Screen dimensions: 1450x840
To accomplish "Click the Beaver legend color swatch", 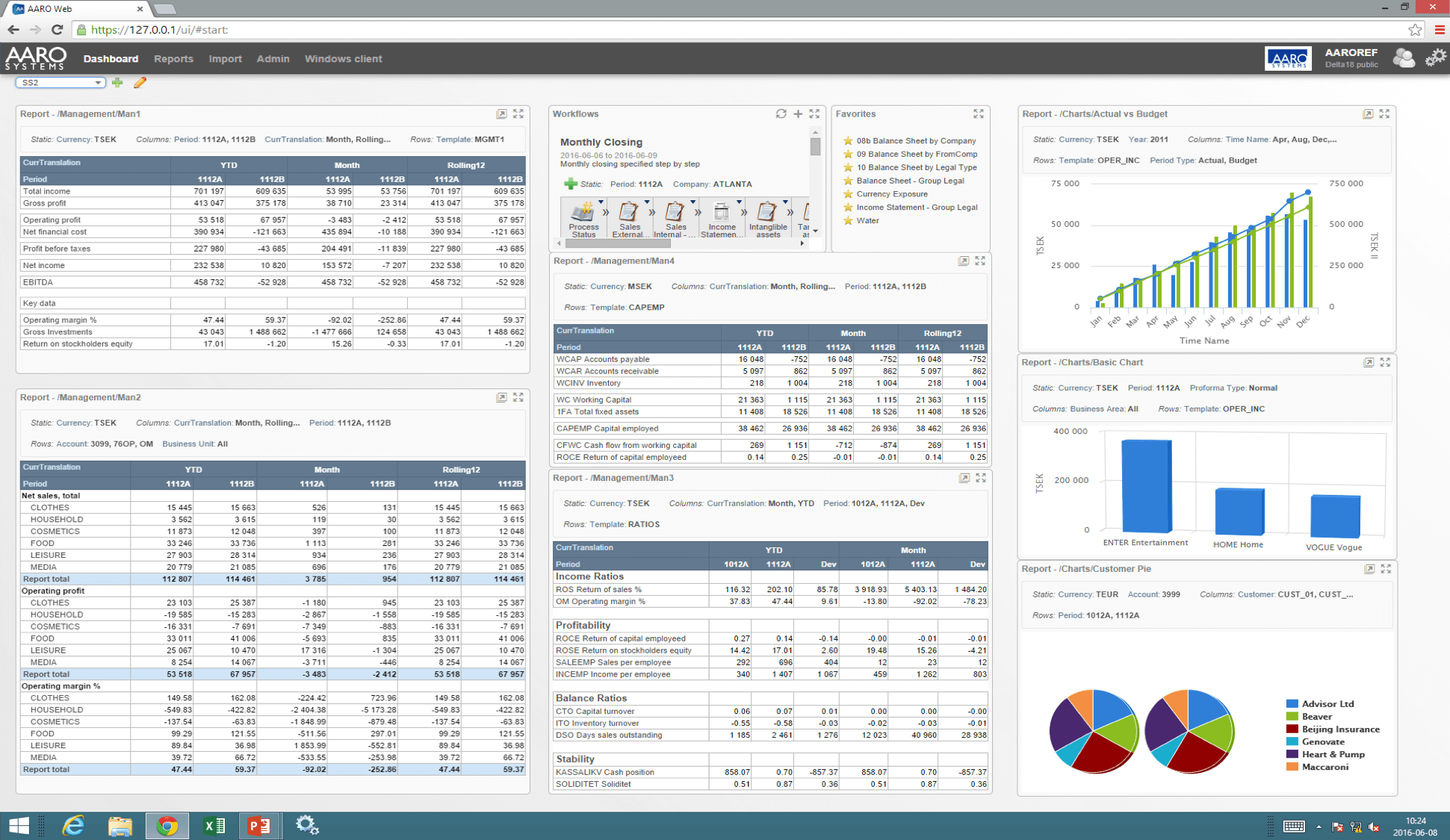I will (1292, 717).
